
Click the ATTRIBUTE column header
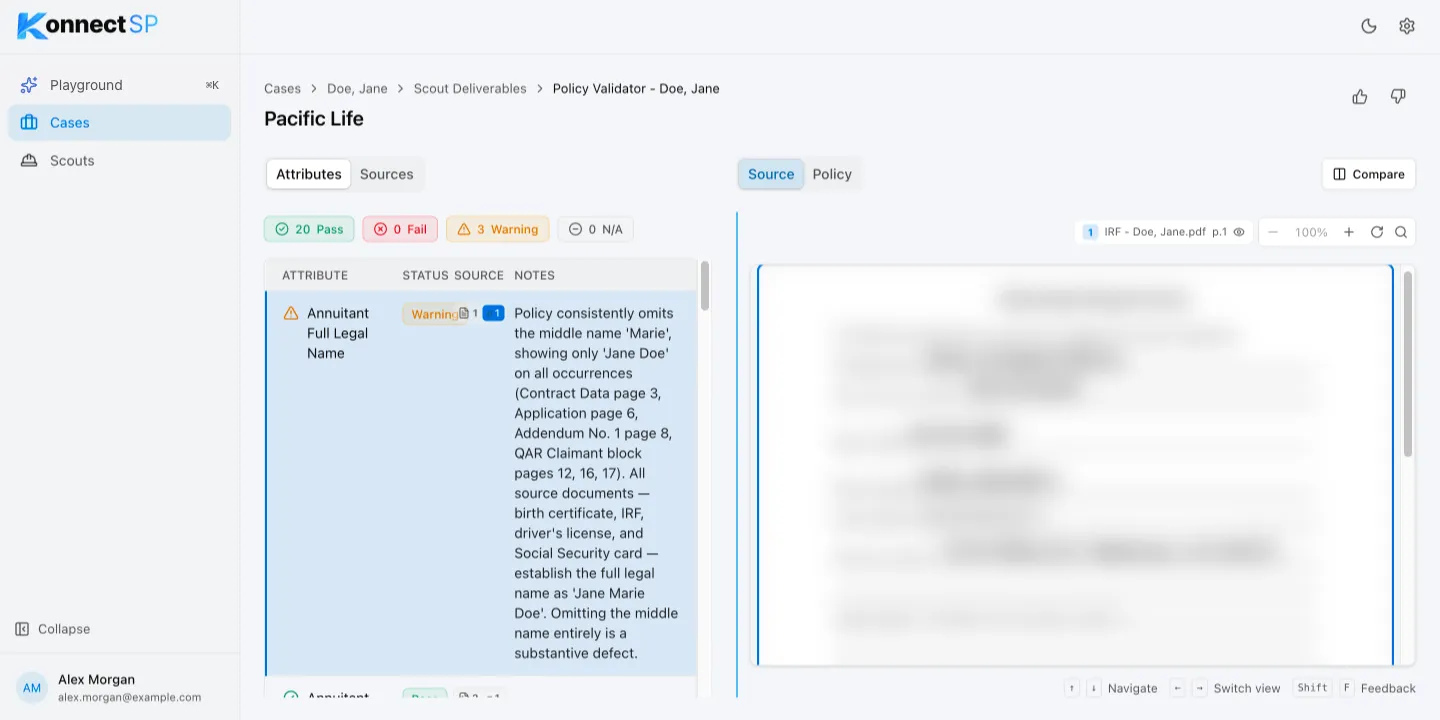click(x=315, y=275)
